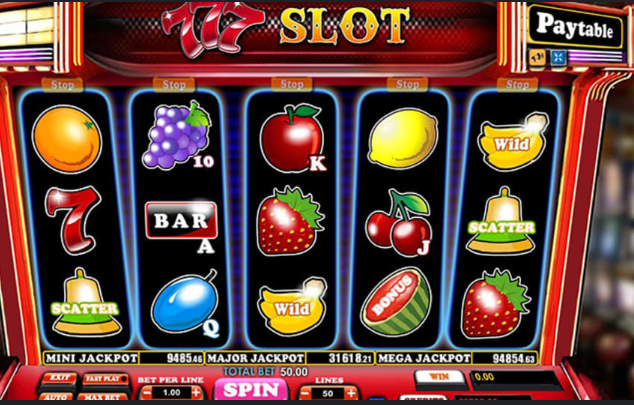
Task: Click the blue fullscreen toggle icon
Action: pyautogui.click(x=558, y=57)
